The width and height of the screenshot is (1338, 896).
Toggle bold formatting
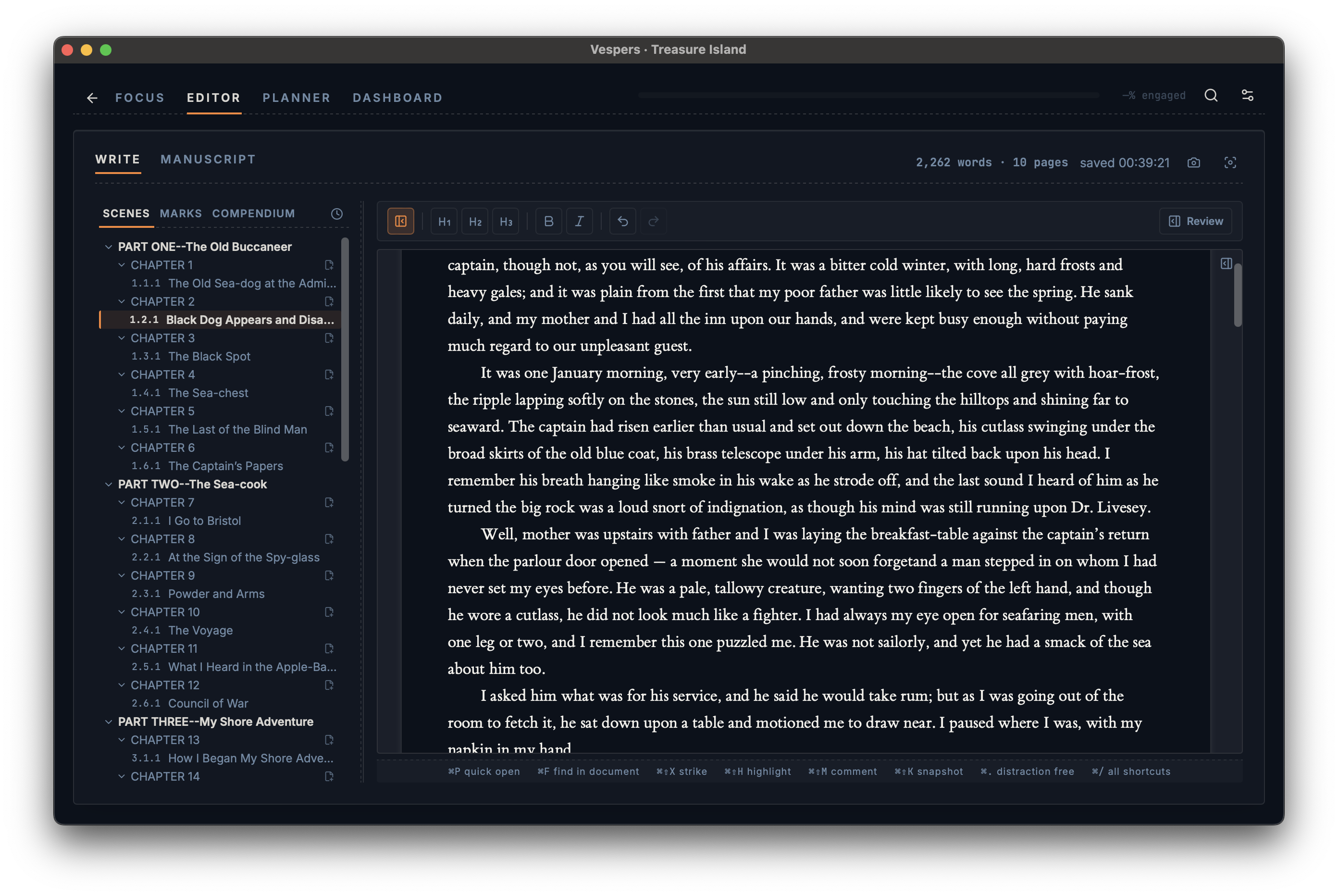(x=549, y=221)
